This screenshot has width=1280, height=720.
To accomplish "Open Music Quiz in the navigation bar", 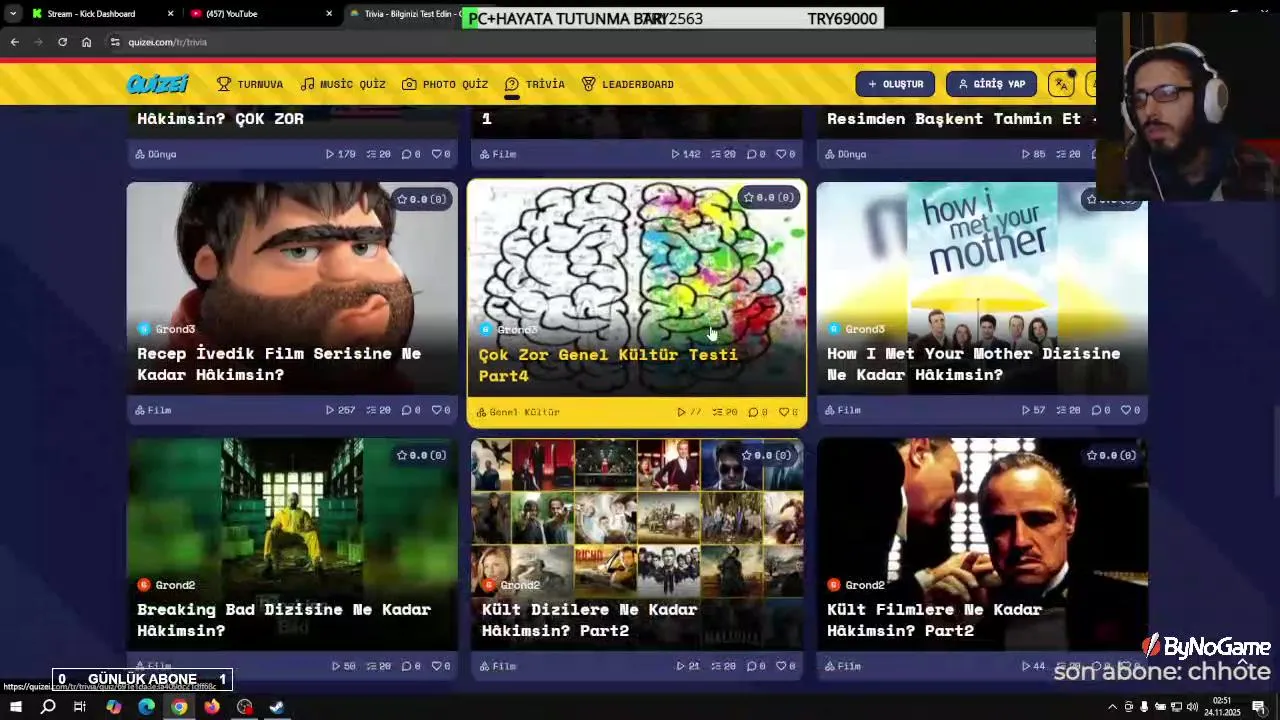I will pyautogui.click(x=343, y=84).
